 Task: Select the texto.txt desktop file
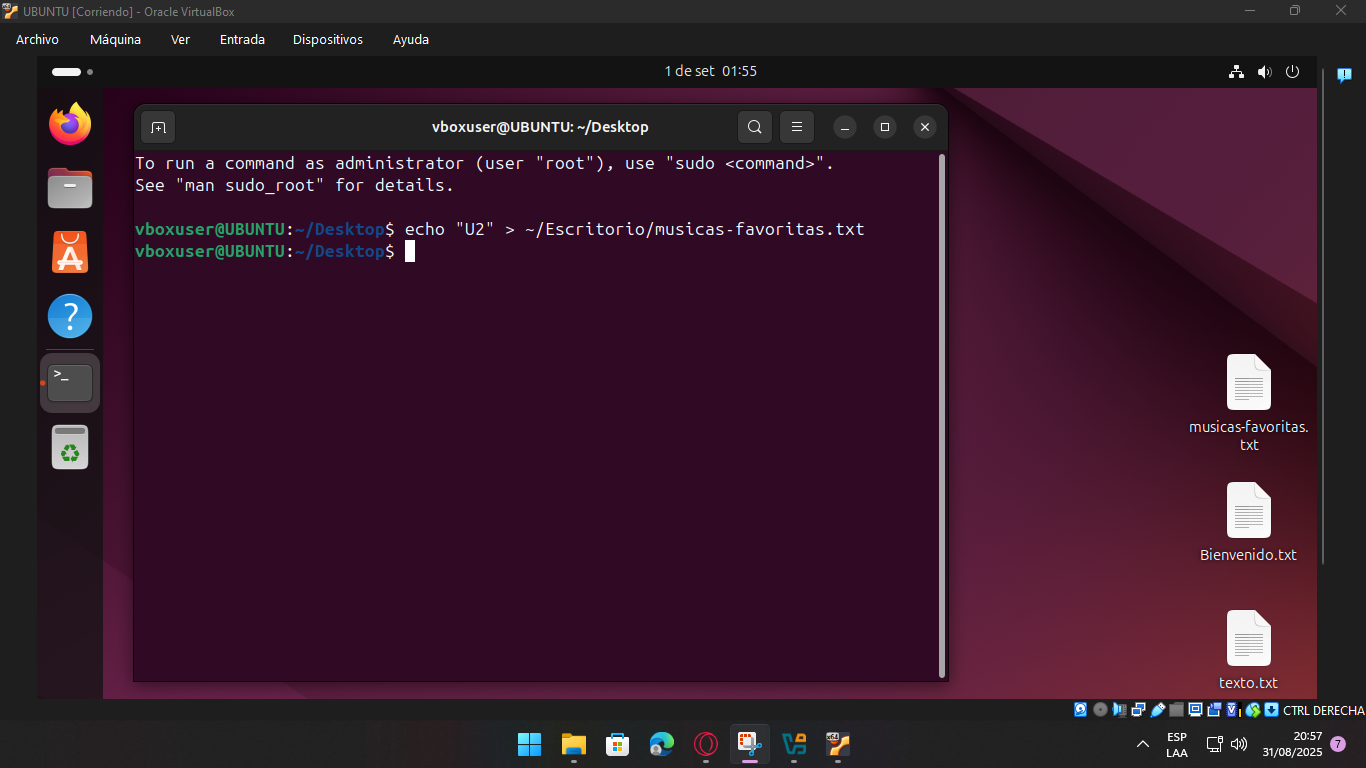[1249, 650]
